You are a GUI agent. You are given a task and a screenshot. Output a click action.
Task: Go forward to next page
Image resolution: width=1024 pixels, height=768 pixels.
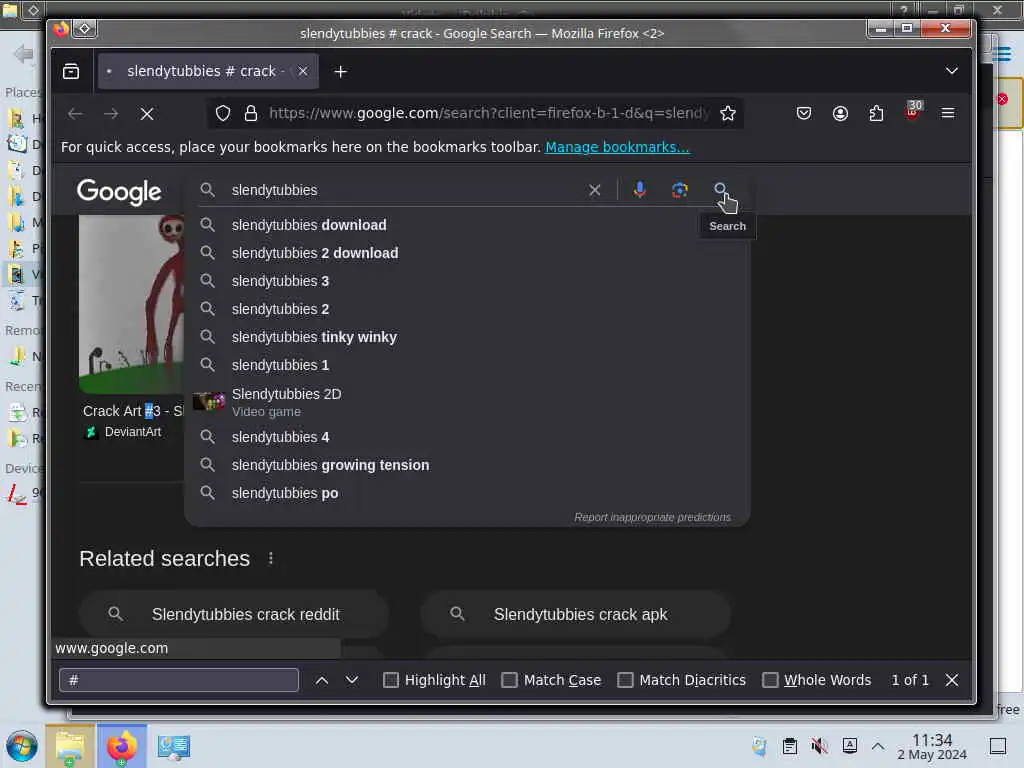click(x=111, y=114)
